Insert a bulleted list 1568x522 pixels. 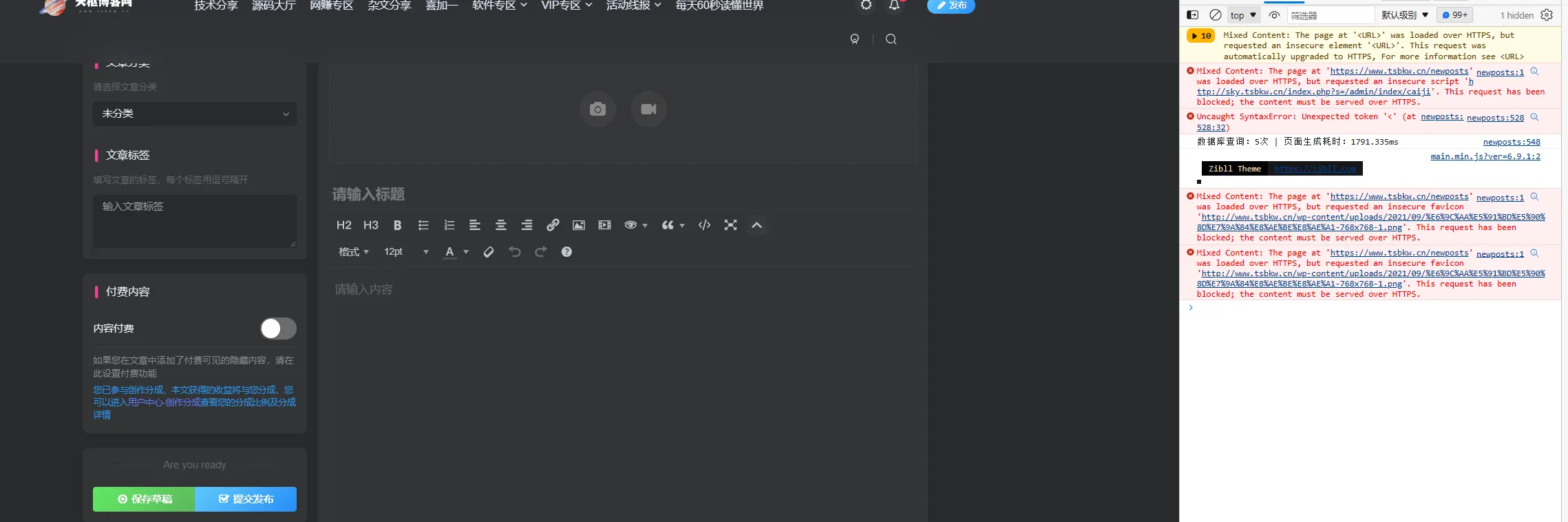coord(423,225)
